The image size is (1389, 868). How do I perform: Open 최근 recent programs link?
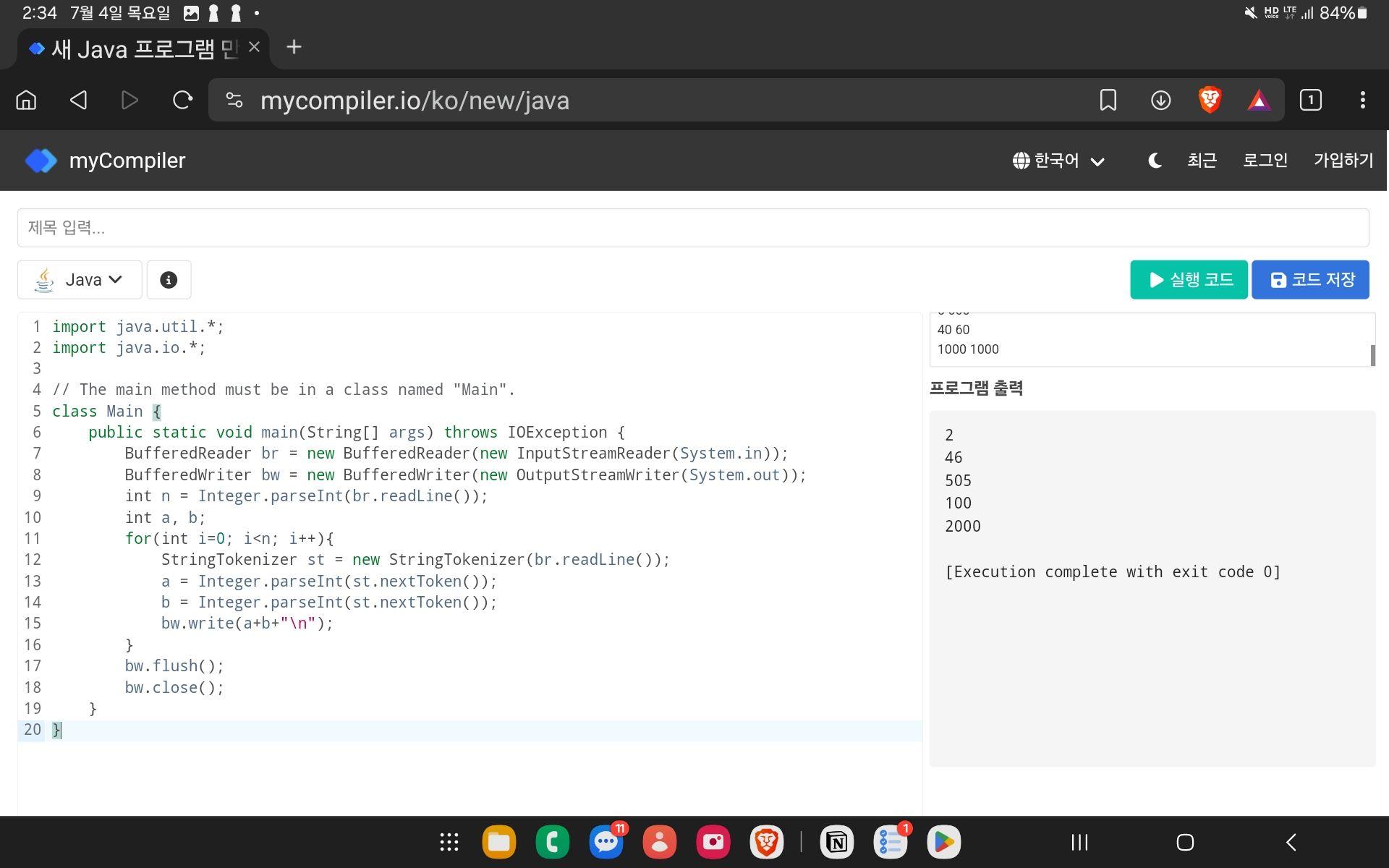point(1202,161)
